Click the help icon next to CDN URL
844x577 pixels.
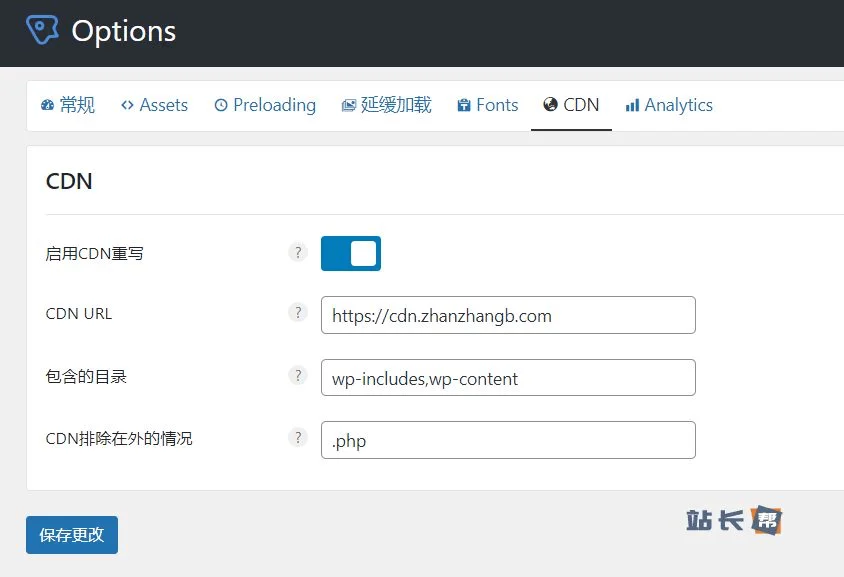click(297, 312)
